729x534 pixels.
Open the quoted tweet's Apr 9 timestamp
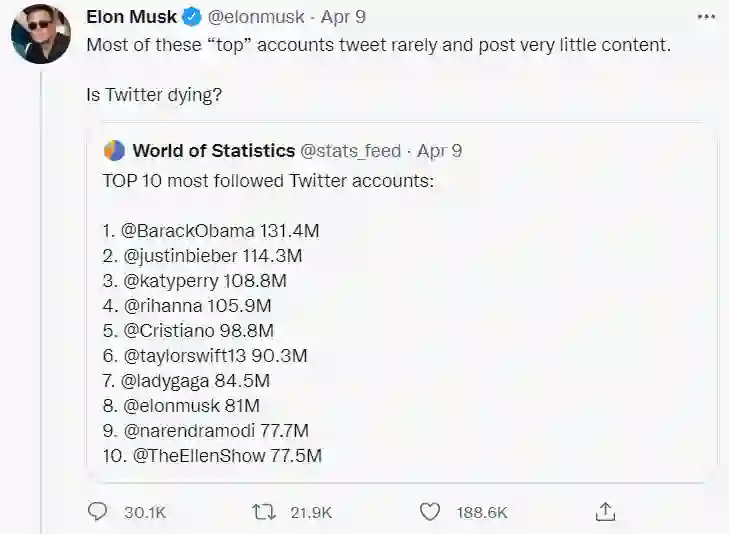pyautogui.click(x=439, y=151)
